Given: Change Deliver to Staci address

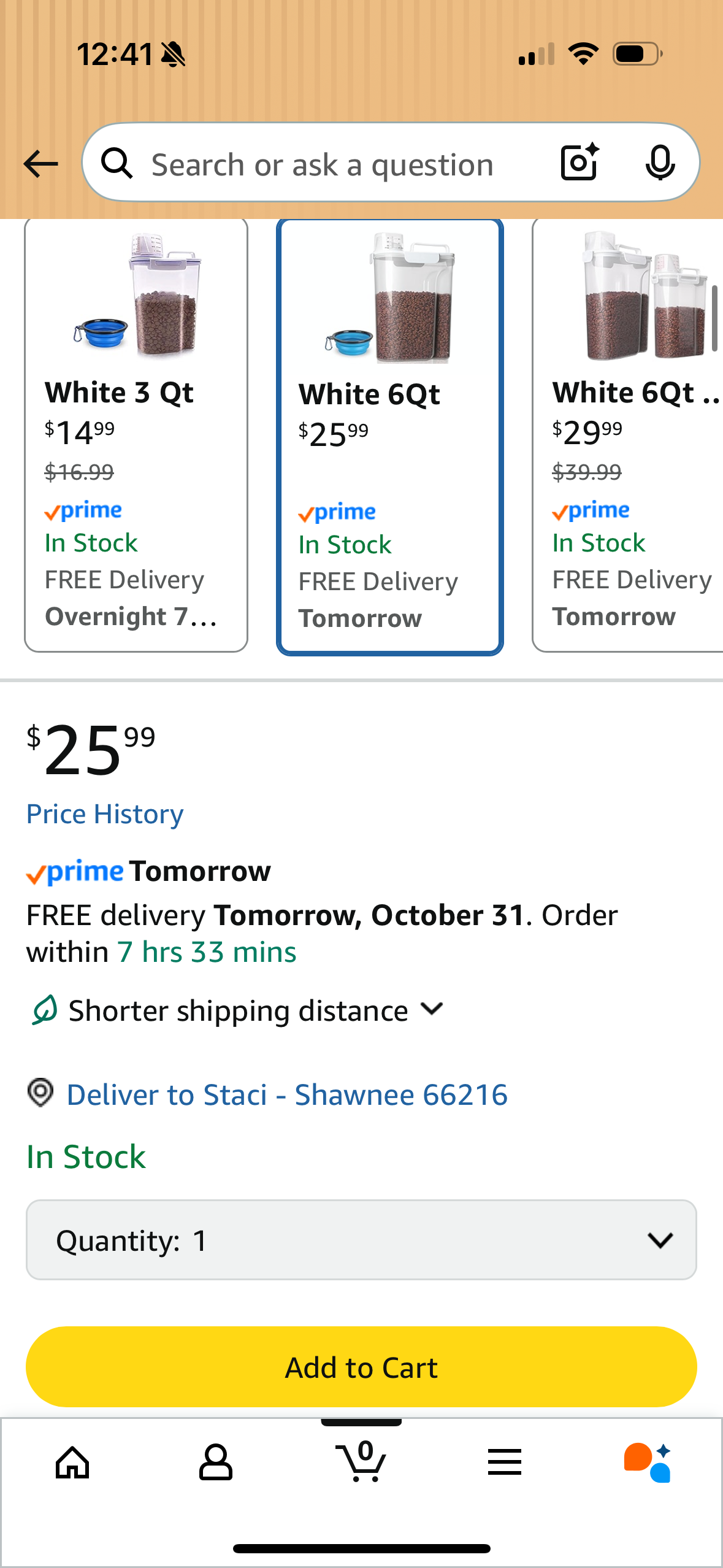Looking at the screenshot, I should [x=287, y=1095].
